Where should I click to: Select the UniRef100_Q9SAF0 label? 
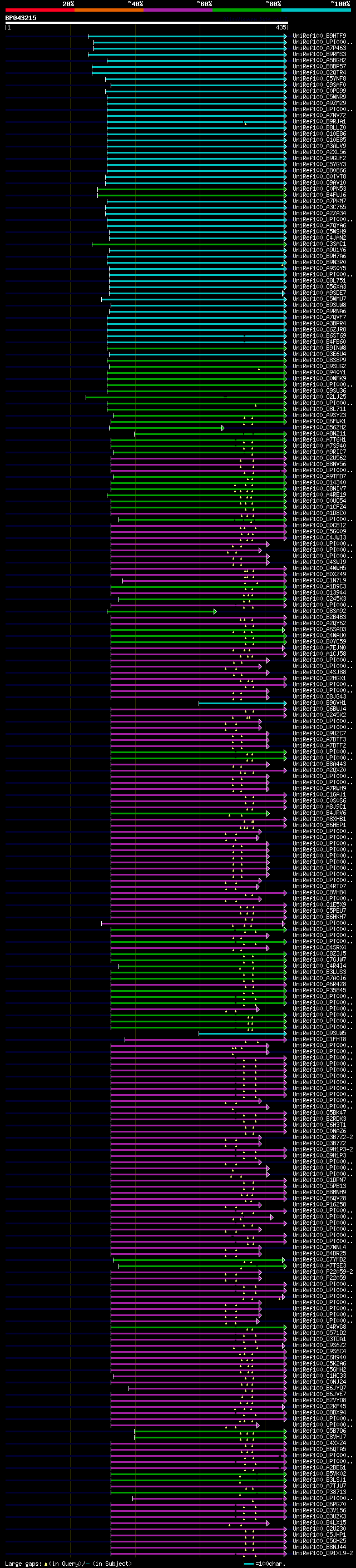click(x=319, y=85)
